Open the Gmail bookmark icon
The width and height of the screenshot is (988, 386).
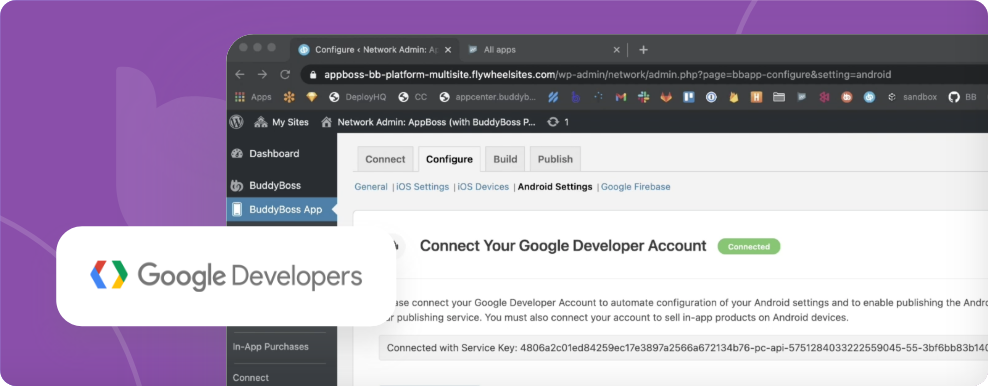click(x=621, y=97)
